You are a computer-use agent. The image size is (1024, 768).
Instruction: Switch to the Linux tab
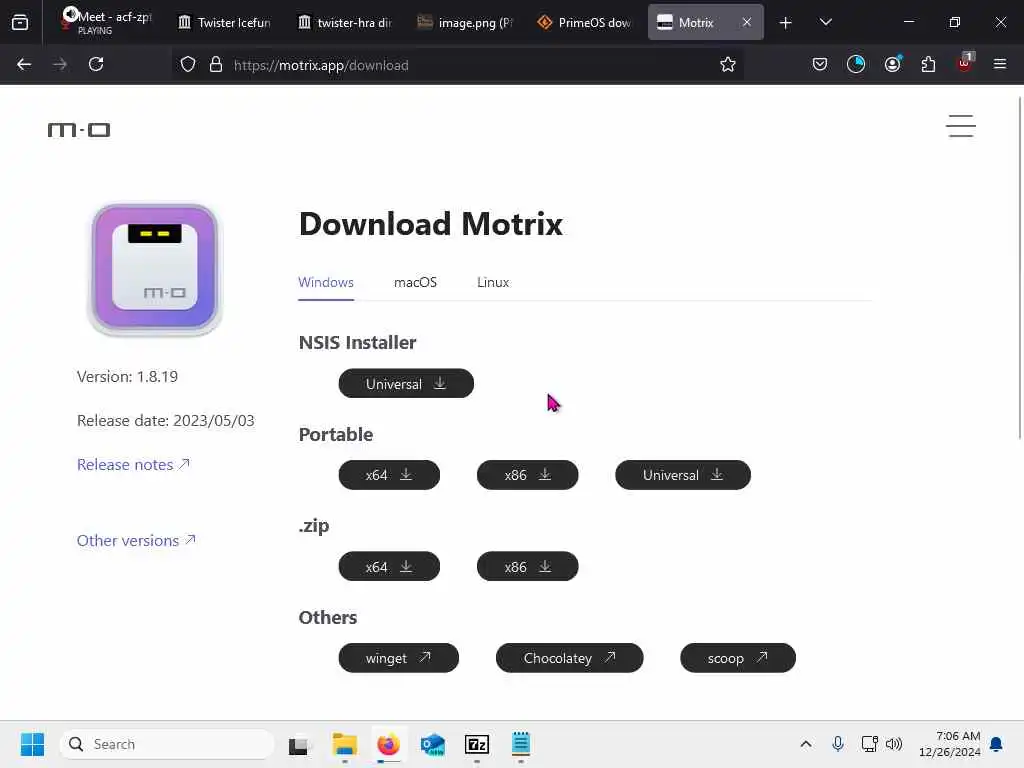tap(493, 282)
